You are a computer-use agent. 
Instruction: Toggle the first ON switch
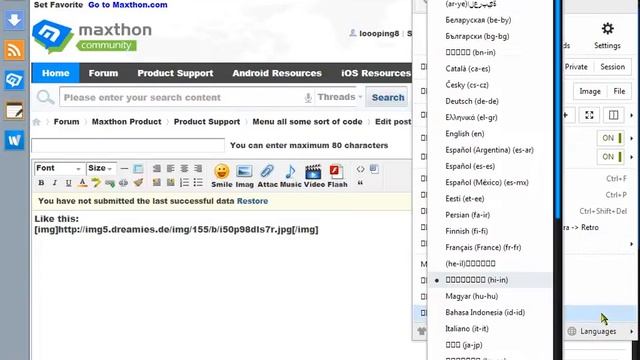tap(610, 138)
